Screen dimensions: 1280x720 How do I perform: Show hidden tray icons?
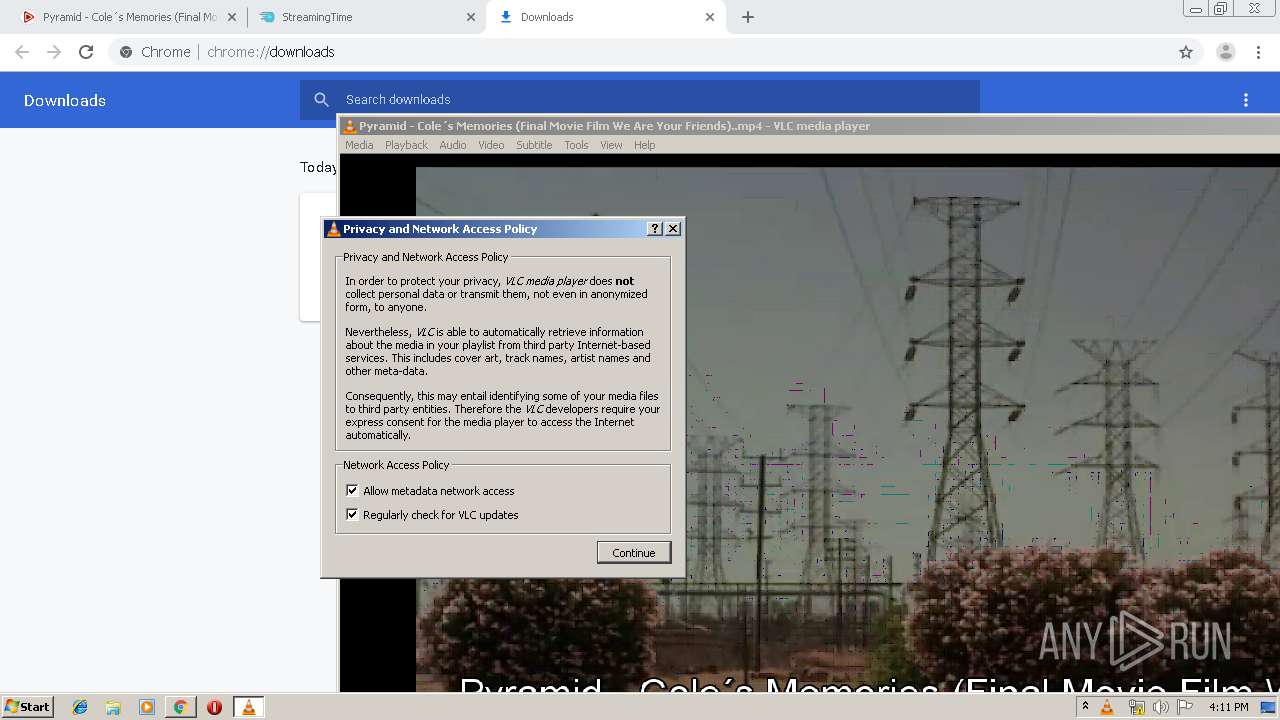coord(1085,707)
